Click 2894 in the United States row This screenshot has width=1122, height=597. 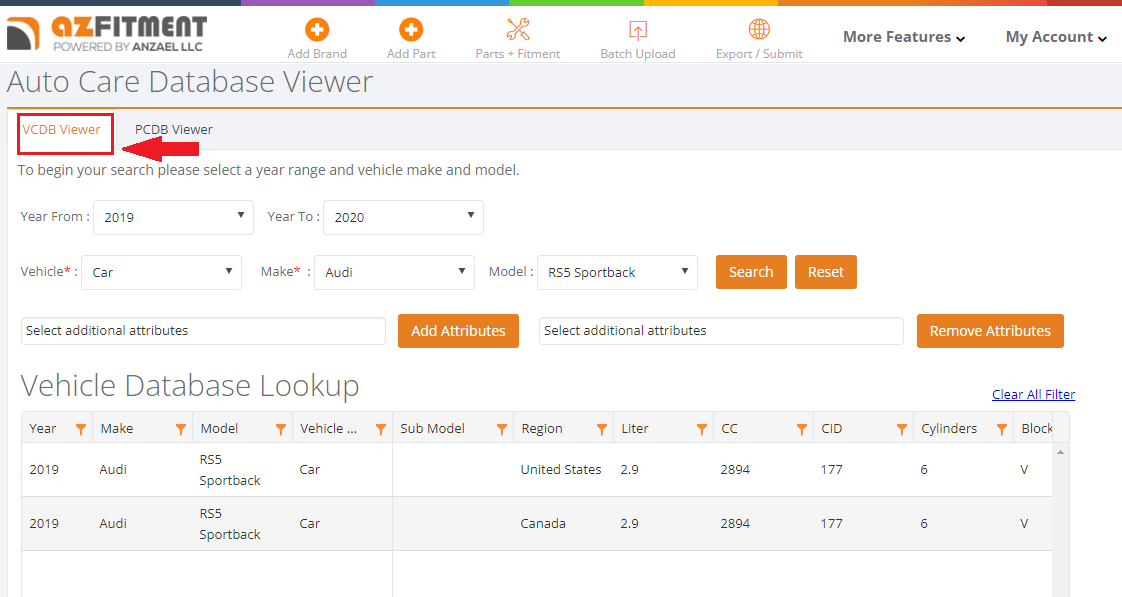(735, 470)
